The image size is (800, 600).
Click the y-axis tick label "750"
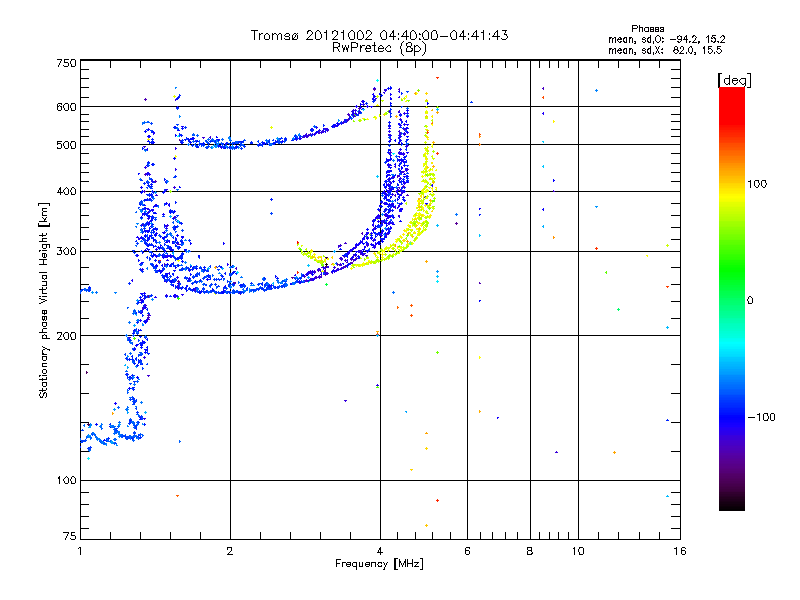[x=66, y=63]
